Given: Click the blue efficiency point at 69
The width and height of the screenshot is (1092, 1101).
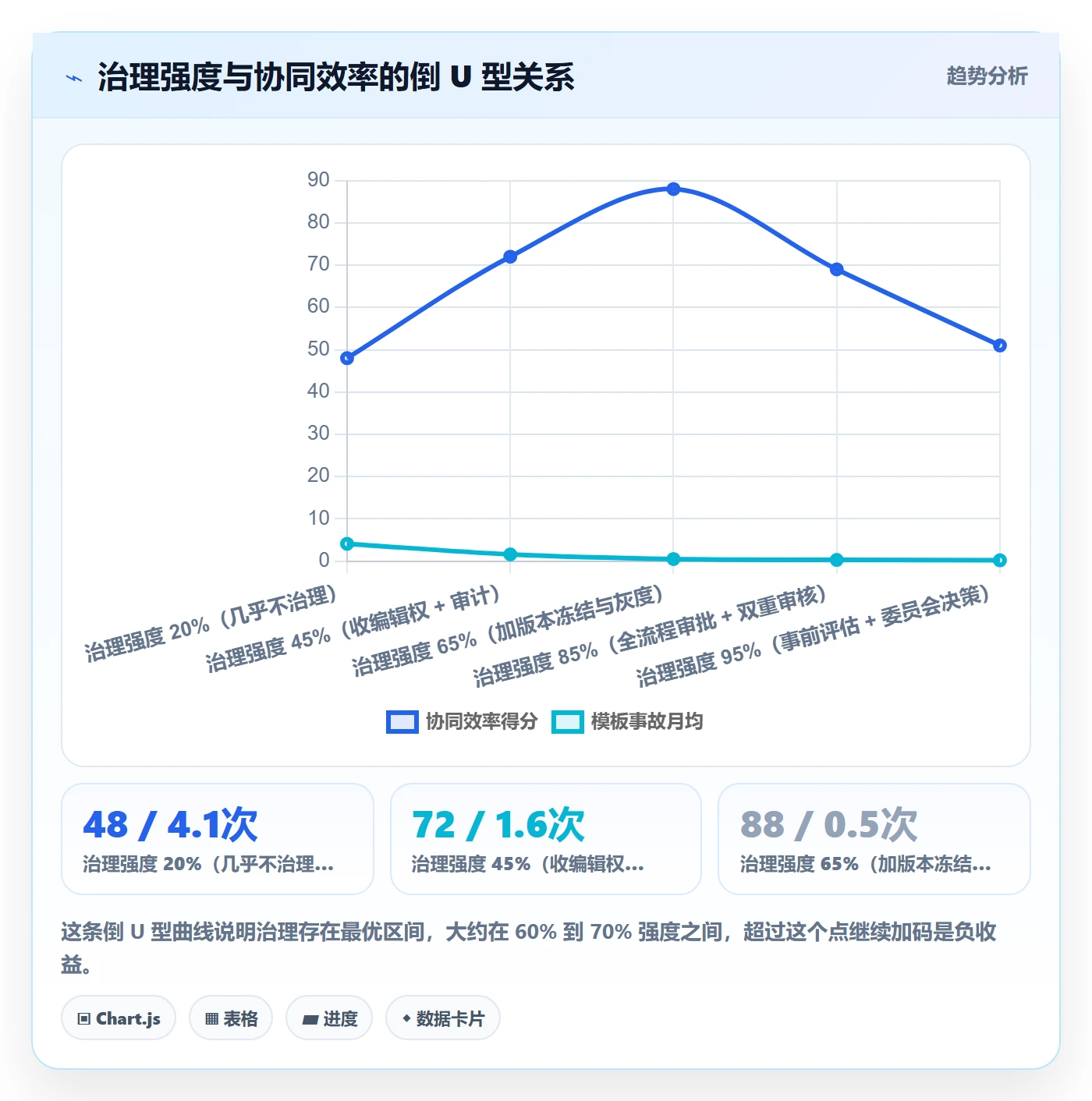Looking at the screenshot, I should coord(837,269).
